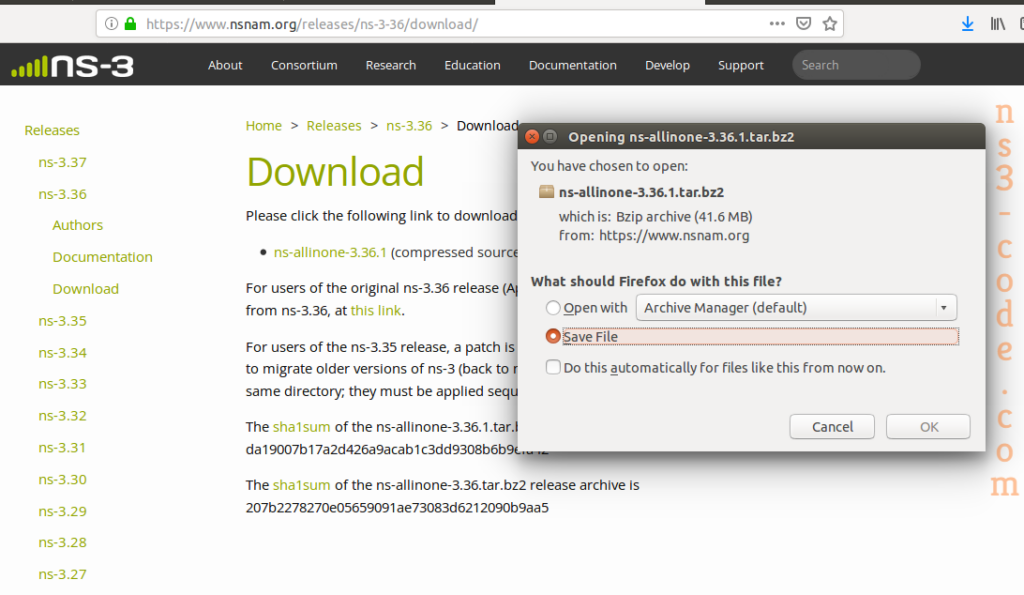1024x595 pixels.
Task: Click the green secure padlock icon
Action: [131, 24]
